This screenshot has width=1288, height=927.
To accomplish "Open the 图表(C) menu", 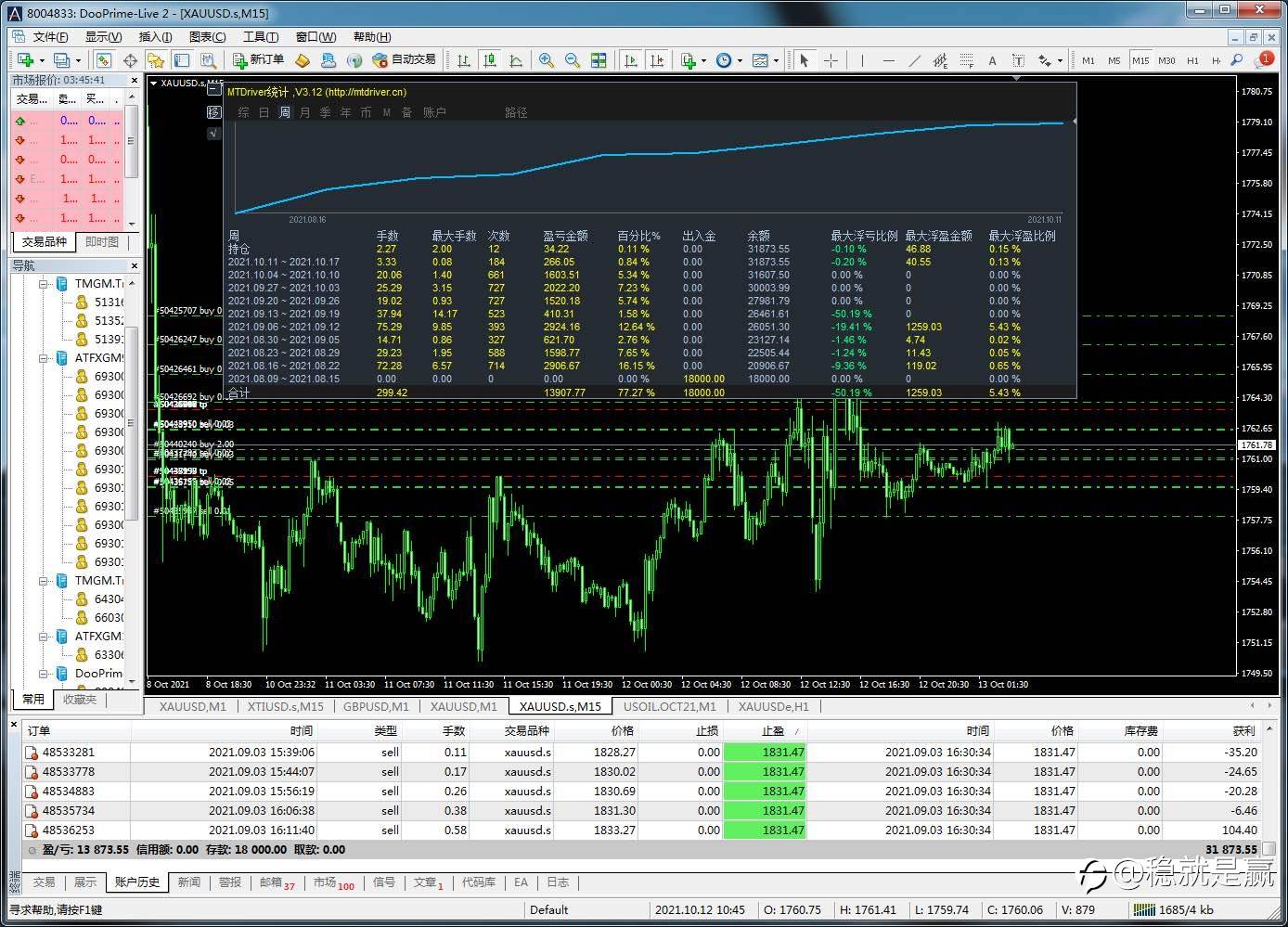I will [x=207, y=37].
